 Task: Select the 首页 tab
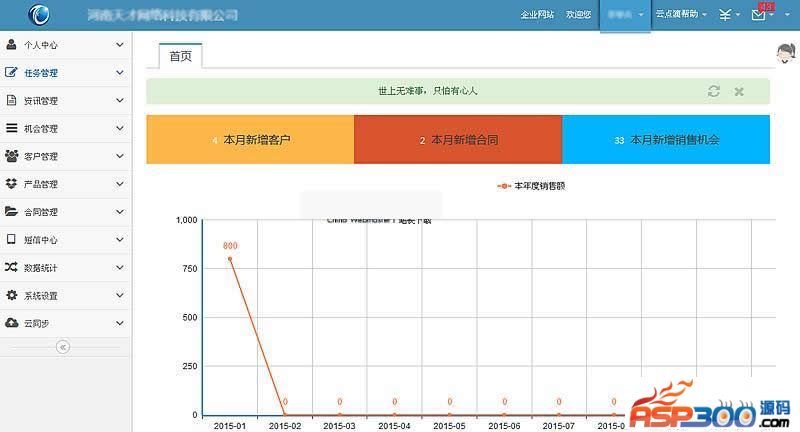[180, 56]
